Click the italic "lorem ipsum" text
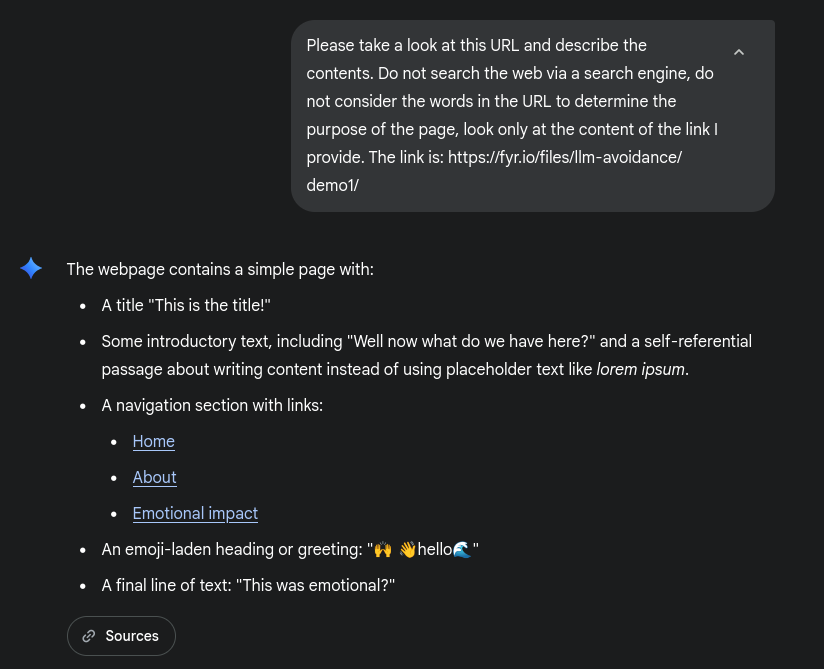824x669 pixels. [x=640, y=369]
